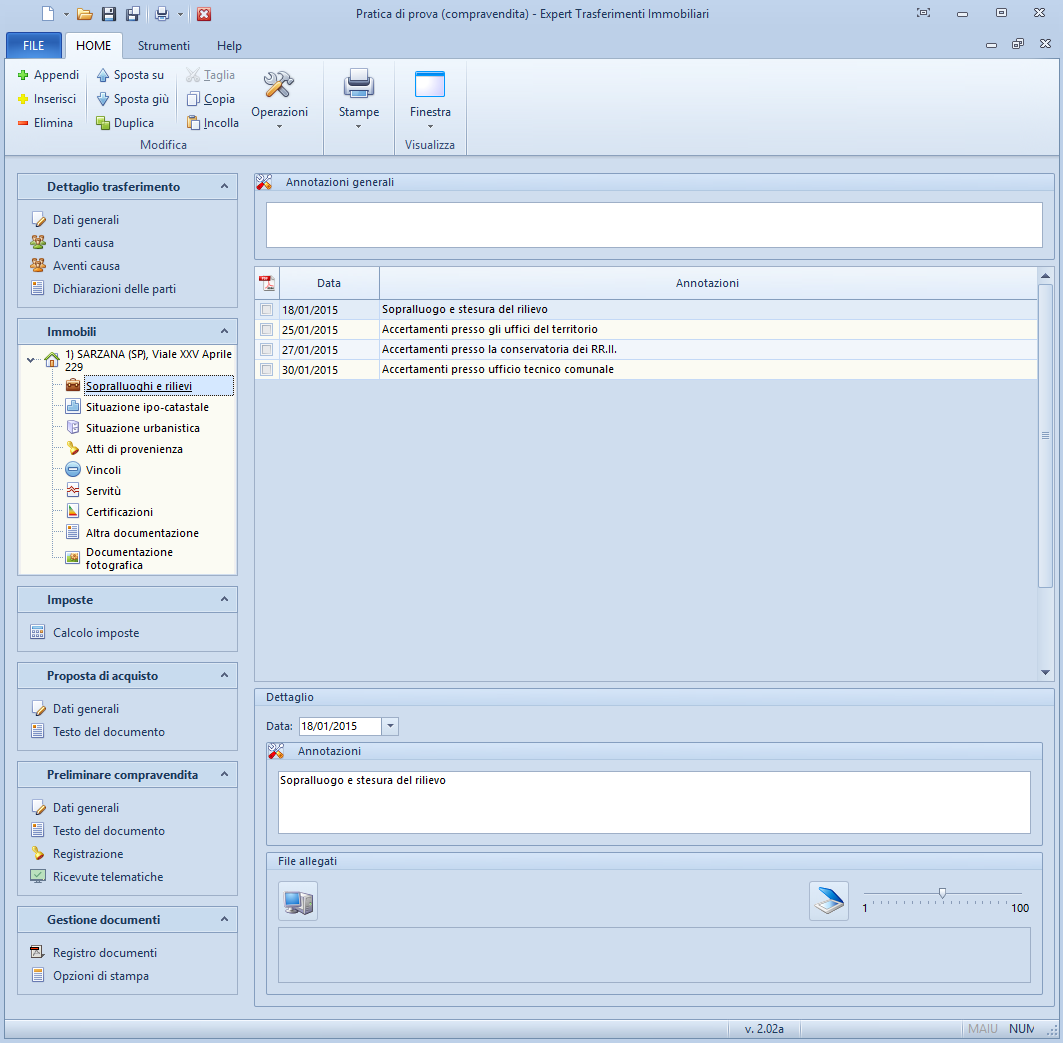
Task: Click the Operazioni tools icon
Action: coord(279,85)
